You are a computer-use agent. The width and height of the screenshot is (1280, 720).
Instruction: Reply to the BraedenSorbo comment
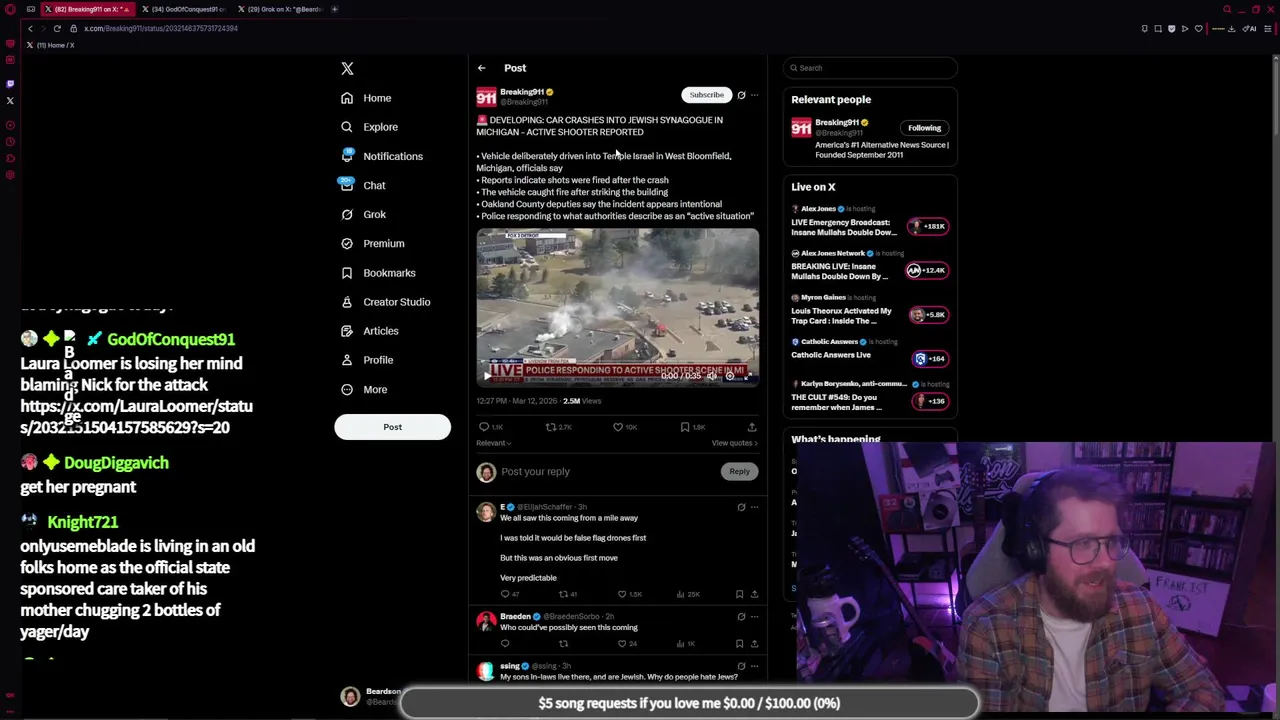coord(505,644)
